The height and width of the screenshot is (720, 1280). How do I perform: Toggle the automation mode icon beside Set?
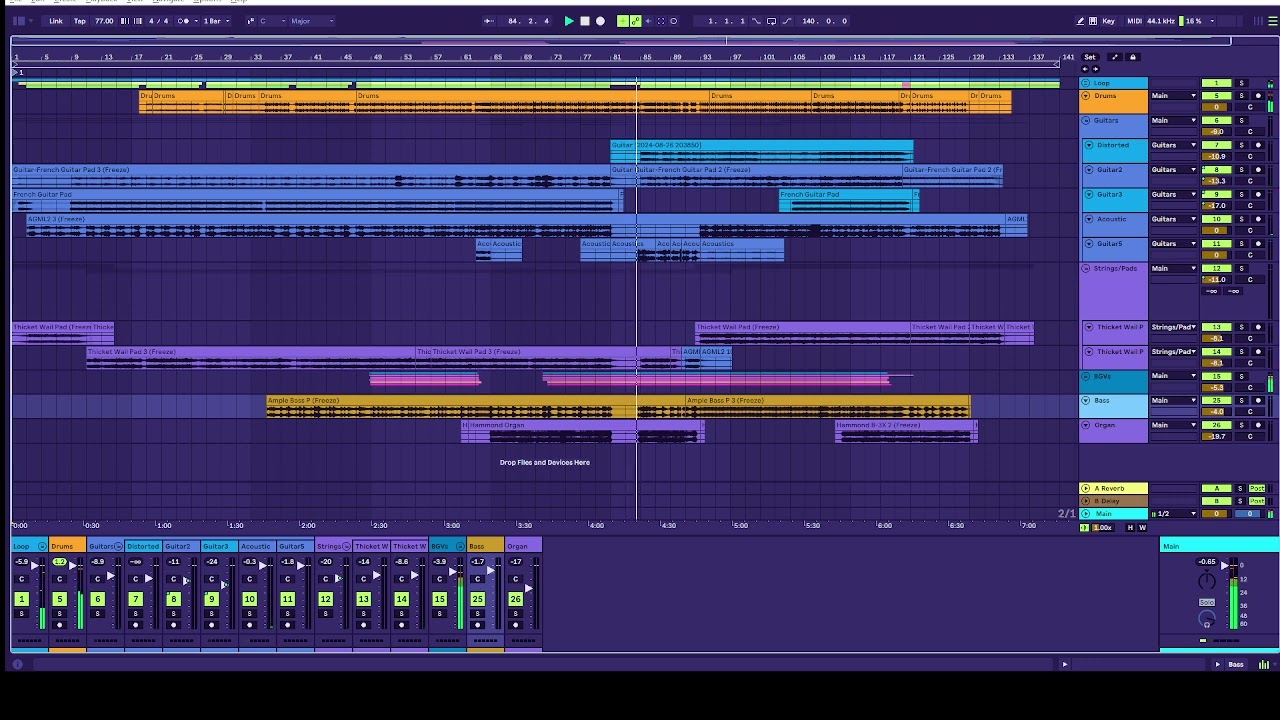tap(1115, 57)
